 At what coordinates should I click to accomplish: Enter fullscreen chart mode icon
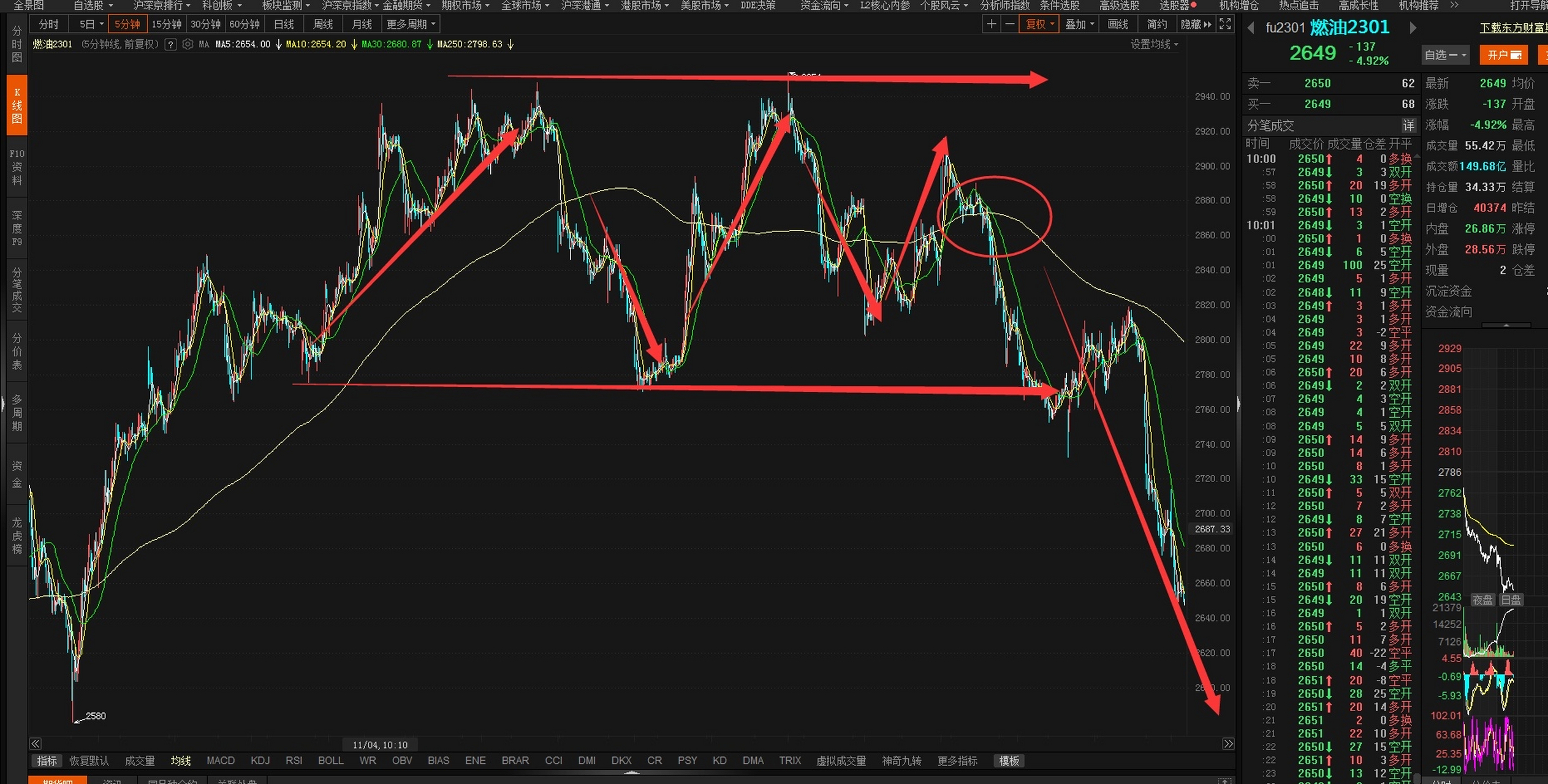[x=1225, y=24]
